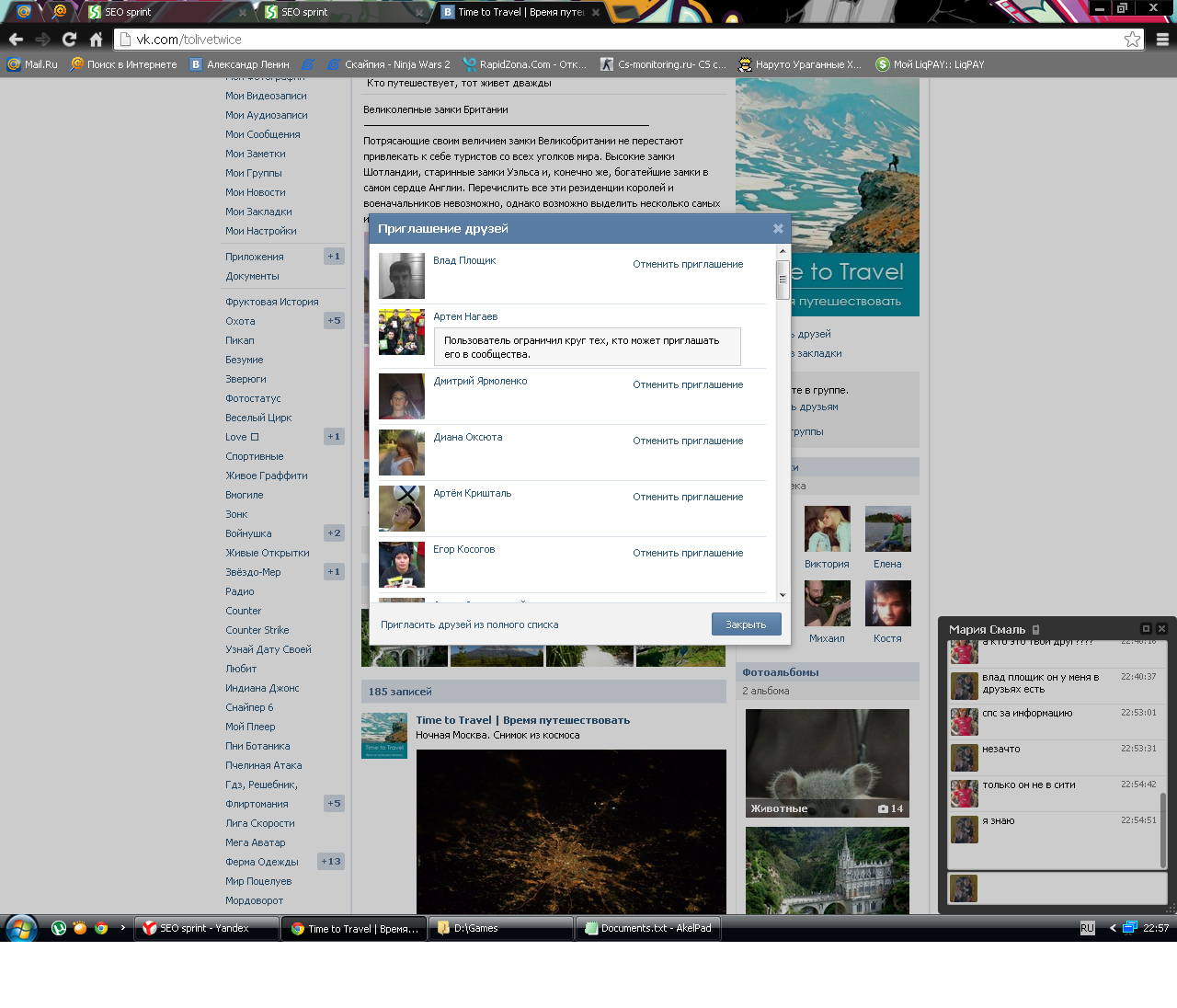Open the Chrome menu icon
Viewport: 1177px width, 1008px height.
pyautogui.click(x=1162, y=40)
